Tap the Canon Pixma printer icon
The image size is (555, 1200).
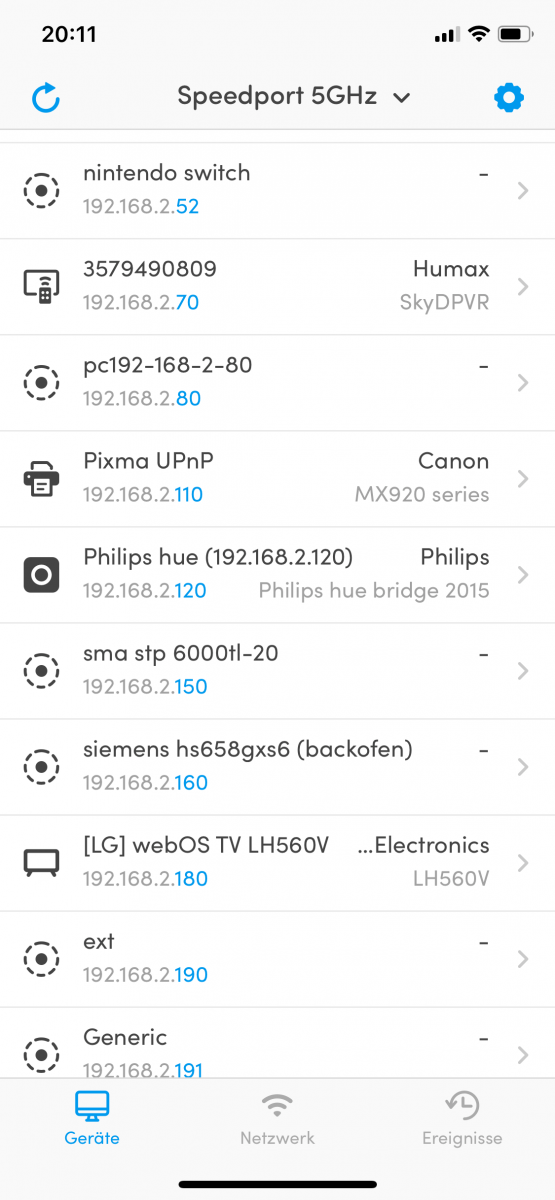click(41, 478)
